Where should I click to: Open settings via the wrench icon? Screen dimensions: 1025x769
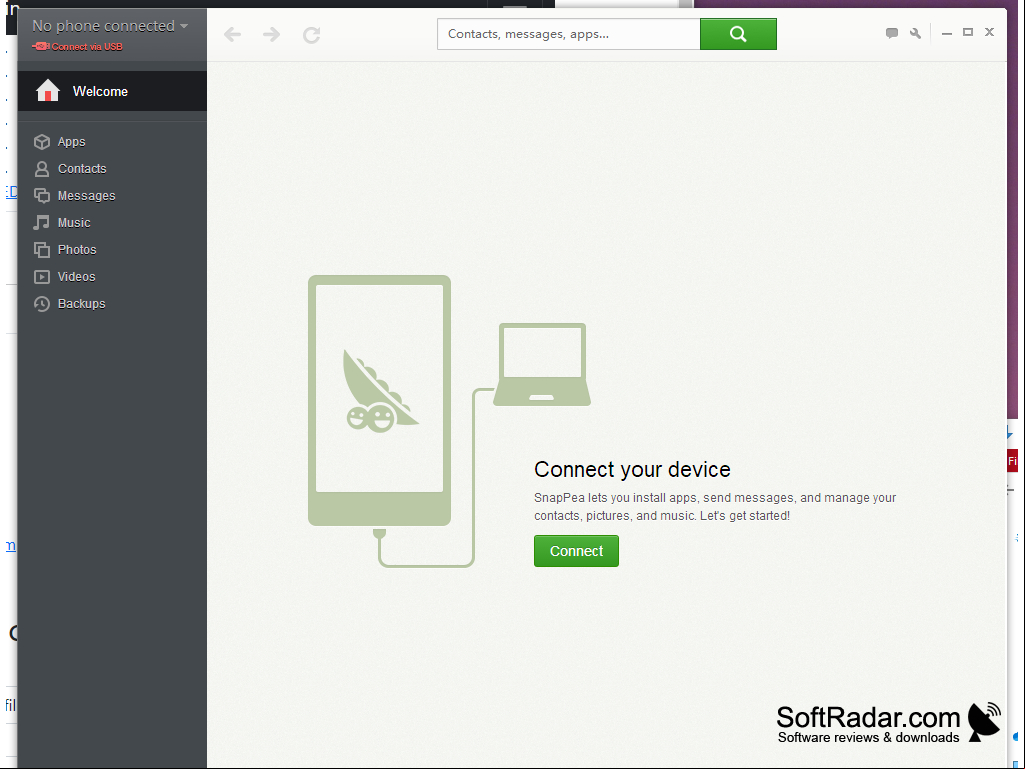915,33
